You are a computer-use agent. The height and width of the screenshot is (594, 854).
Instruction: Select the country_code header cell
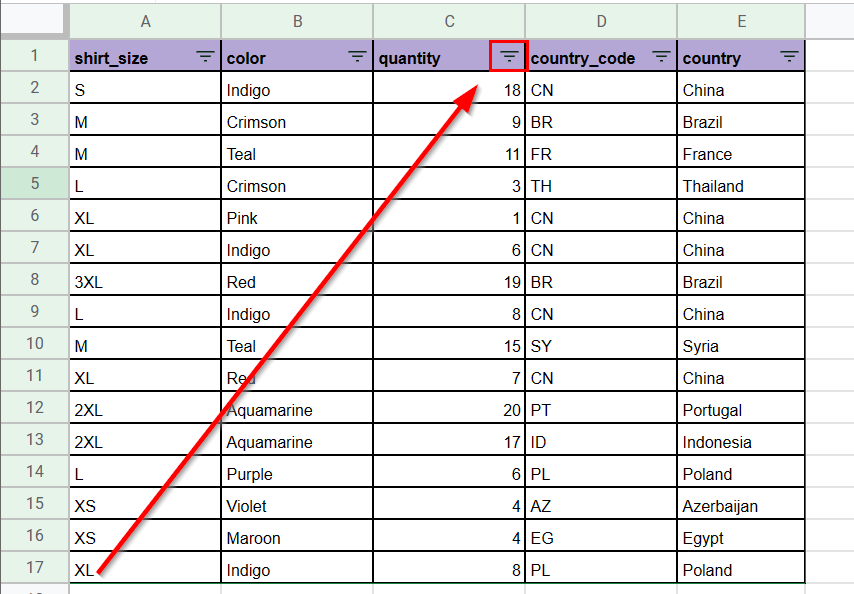601,56
